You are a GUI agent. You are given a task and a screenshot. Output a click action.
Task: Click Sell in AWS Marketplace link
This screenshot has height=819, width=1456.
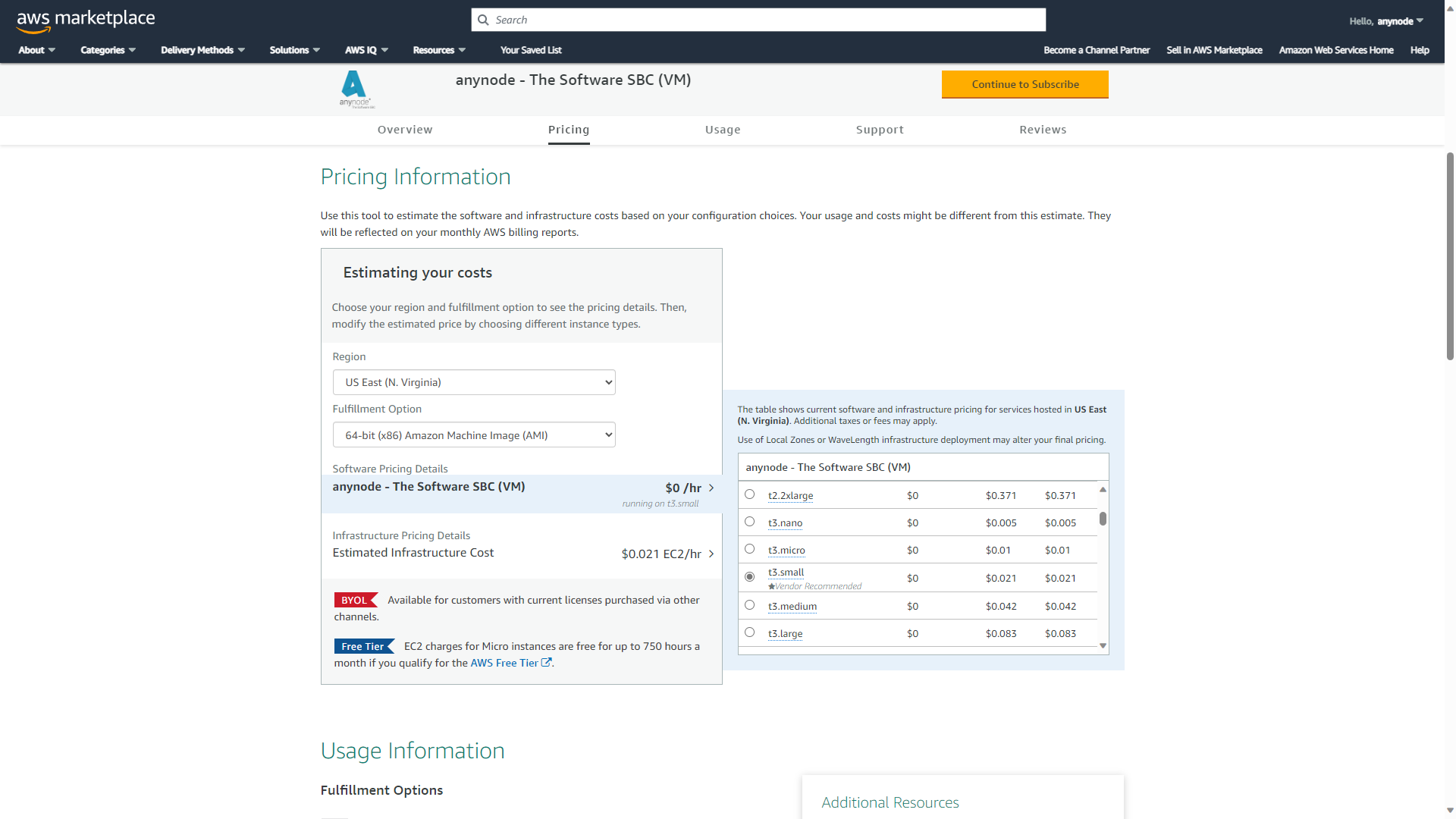pos(1214,50)
